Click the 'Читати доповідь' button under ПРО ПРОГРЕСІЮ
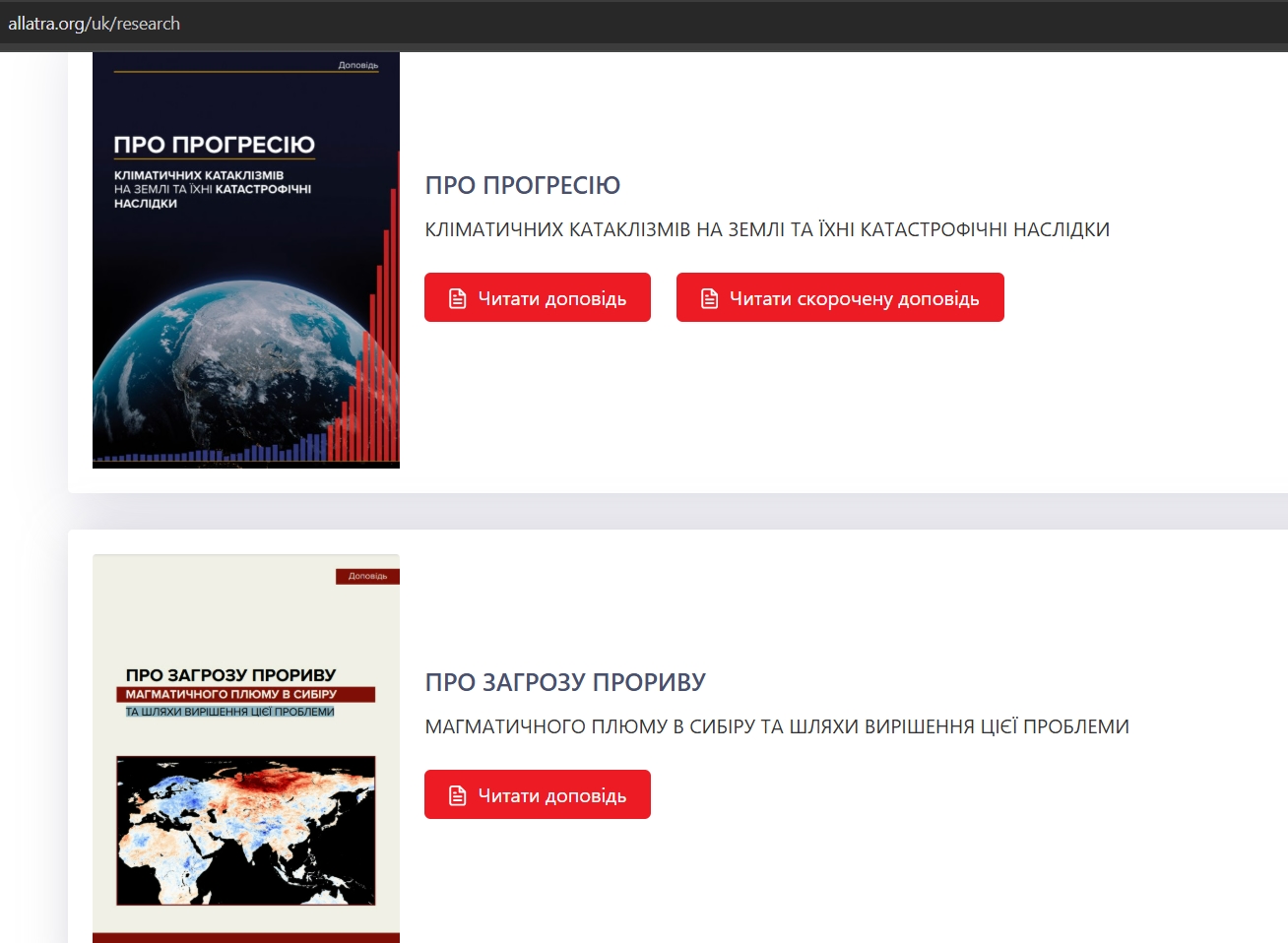The width and height of the screenshot is (1288, 943). click(538, 297)
